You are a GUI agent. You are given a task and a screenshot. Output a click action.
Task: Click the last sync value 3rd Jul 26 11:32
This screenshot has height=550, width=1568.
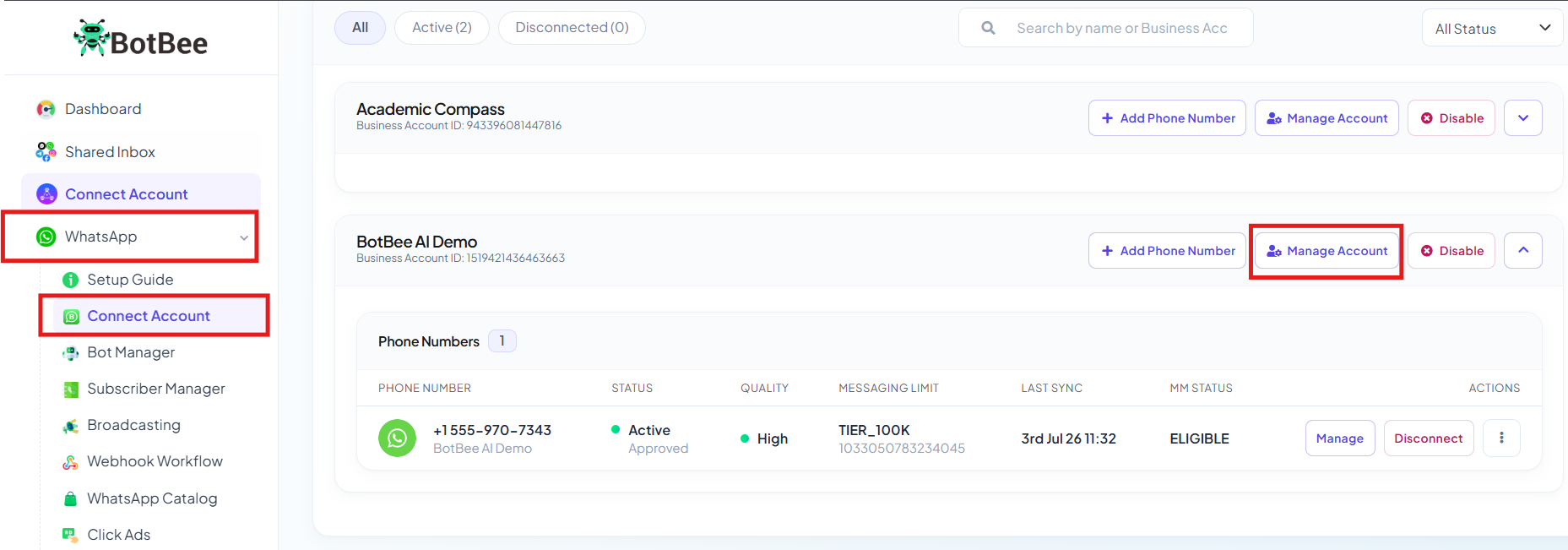(x=1068, y=438)
